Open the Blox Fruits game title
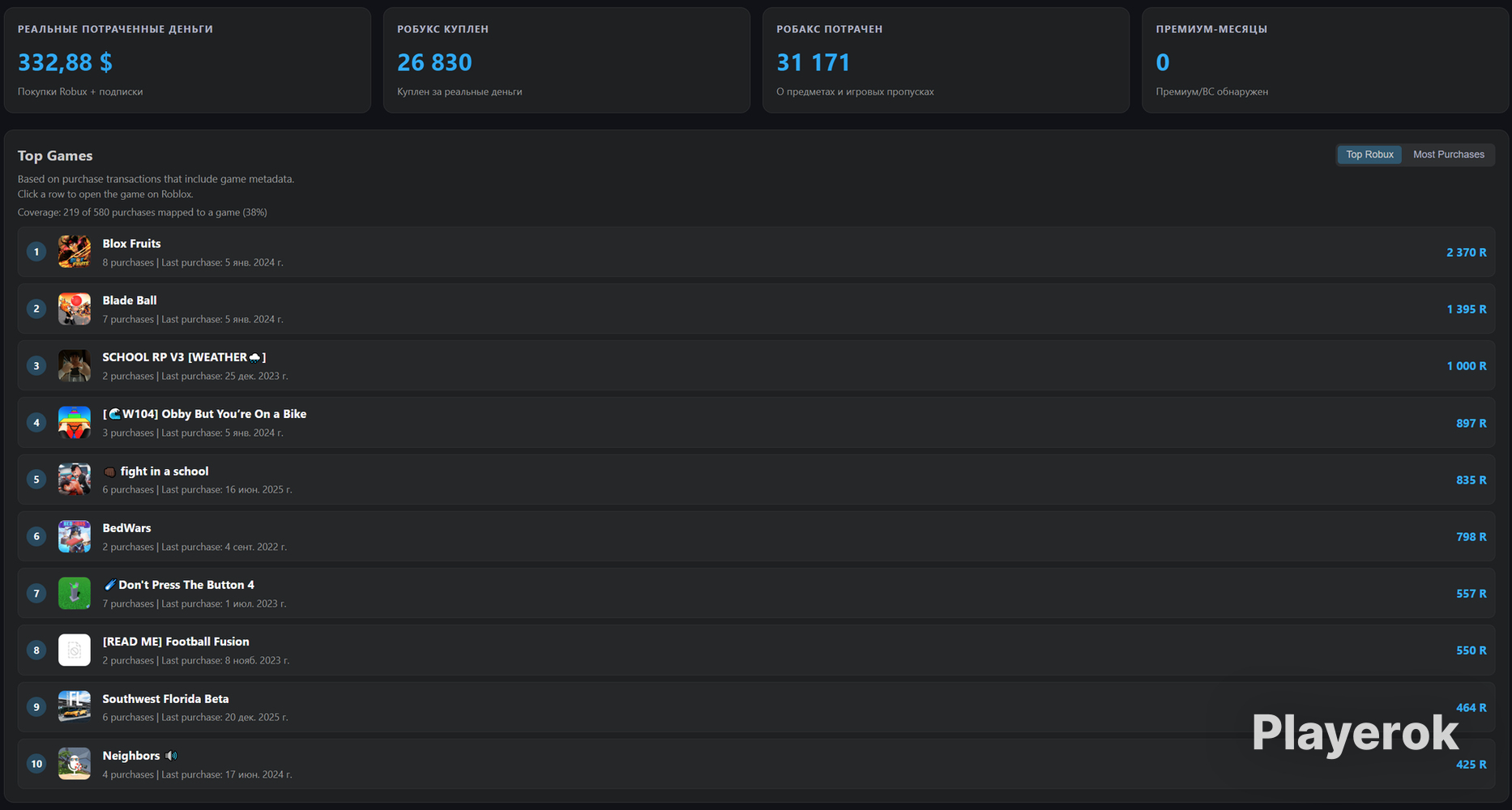The height and width of the screenshot is (810, 1512). tap(131, 244)
